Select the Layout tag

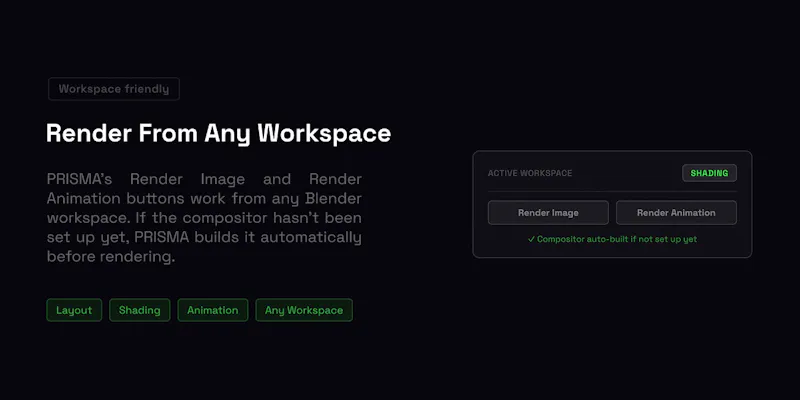click(74, 310)
